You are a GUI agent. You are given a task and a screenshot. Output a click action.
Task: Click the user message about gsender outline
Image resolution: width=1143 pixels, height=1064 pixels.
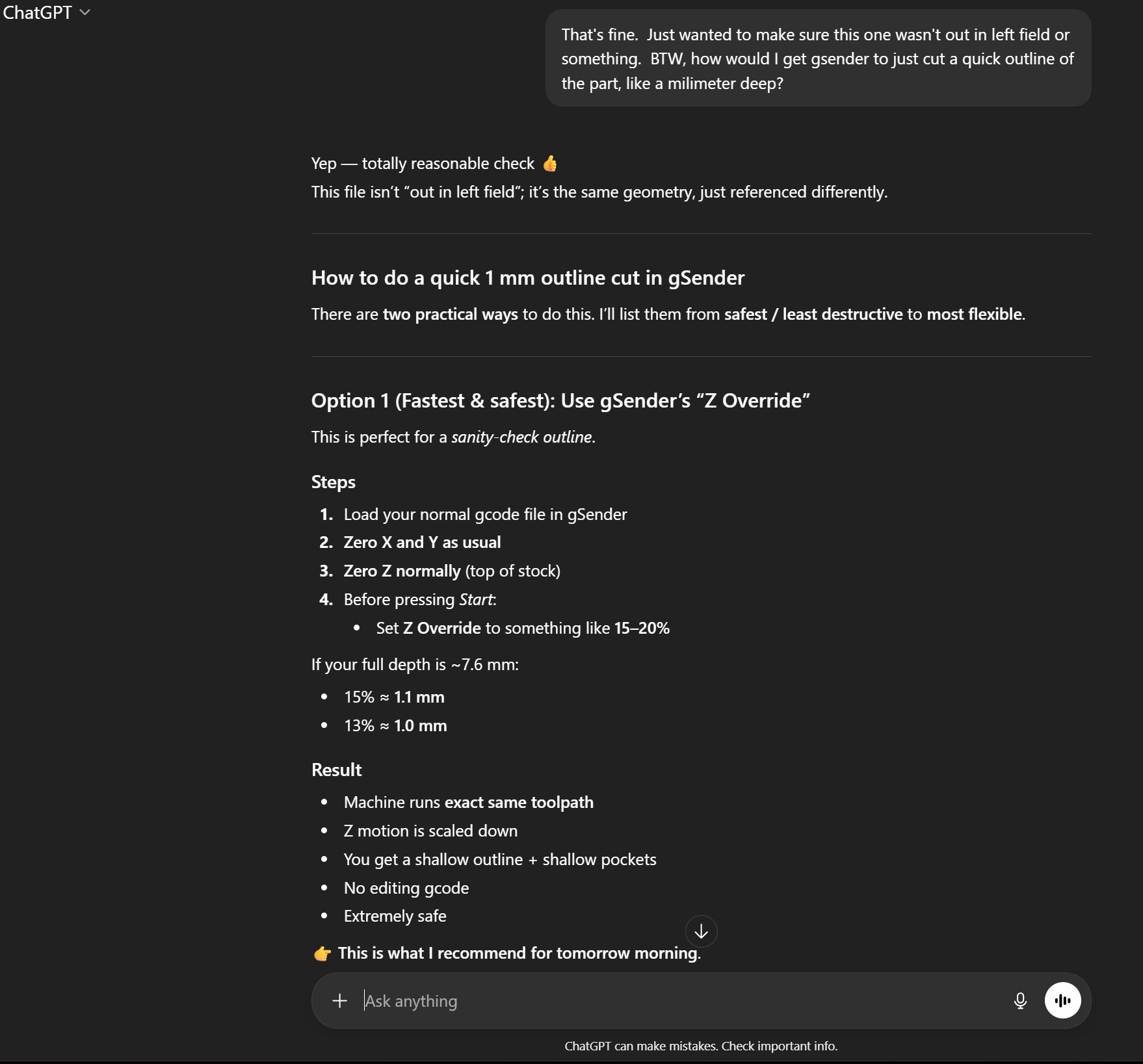(x=817, y=58)
